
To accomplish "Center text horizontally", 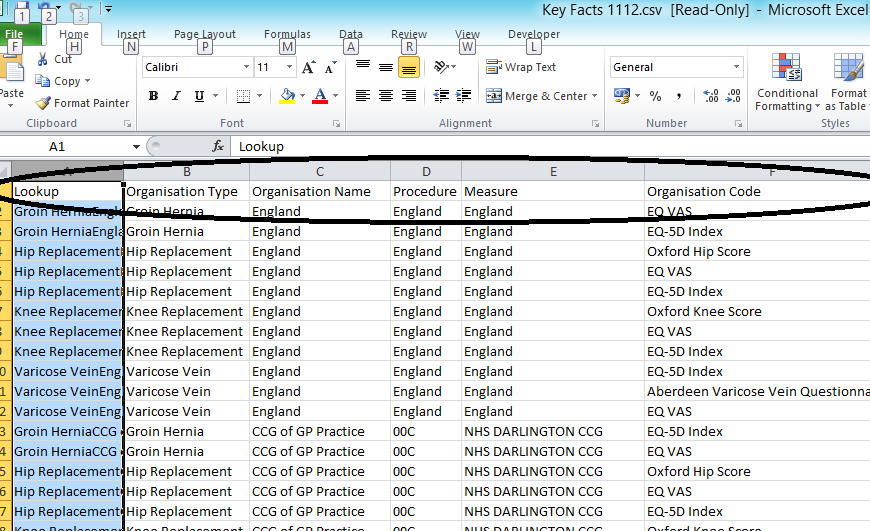I will click(x=386, y=96).
